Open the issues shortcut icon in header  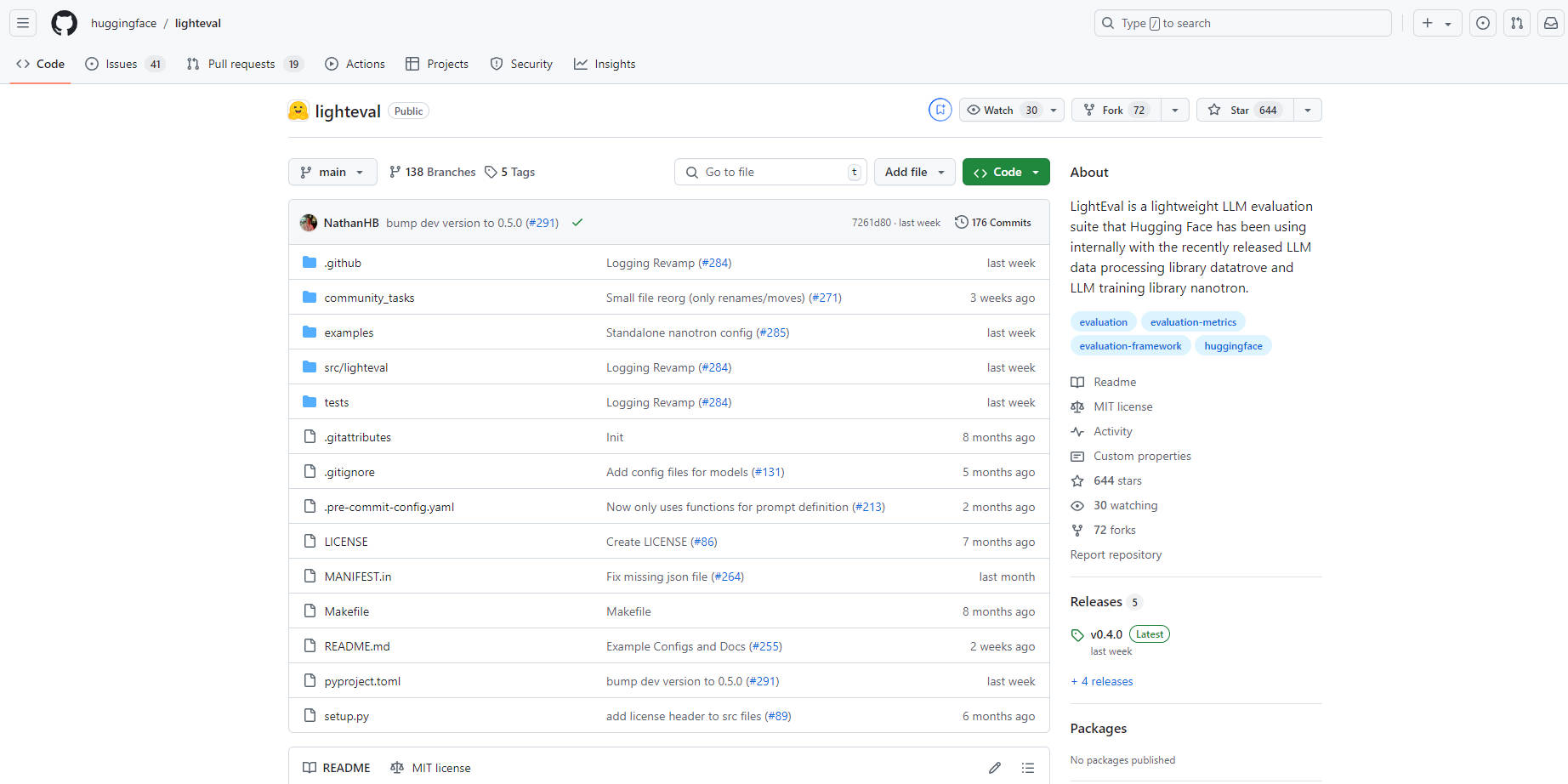(1483, 23)
